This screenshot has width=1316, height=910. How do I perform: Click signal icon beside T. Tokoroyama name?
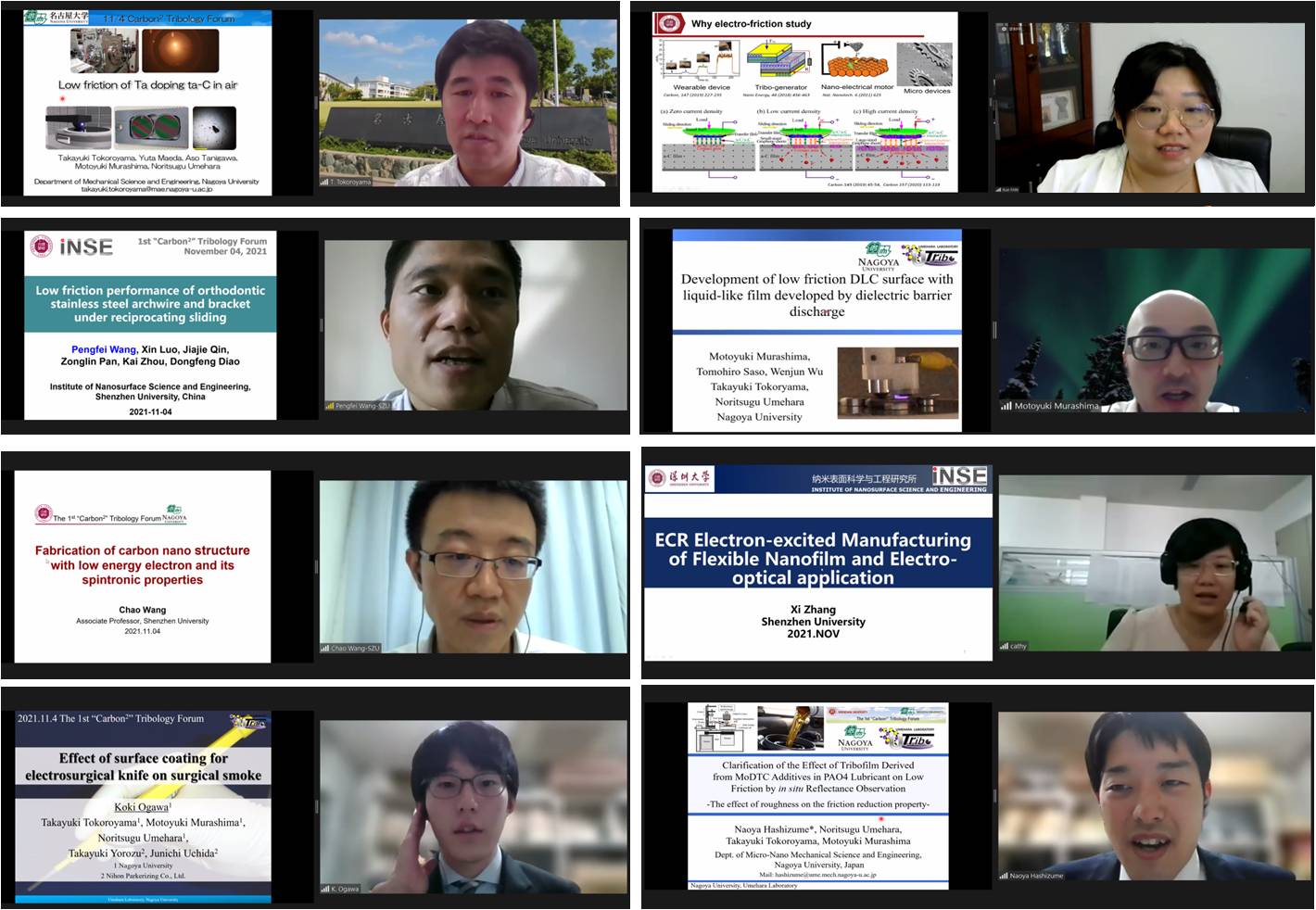pos(324,182)
